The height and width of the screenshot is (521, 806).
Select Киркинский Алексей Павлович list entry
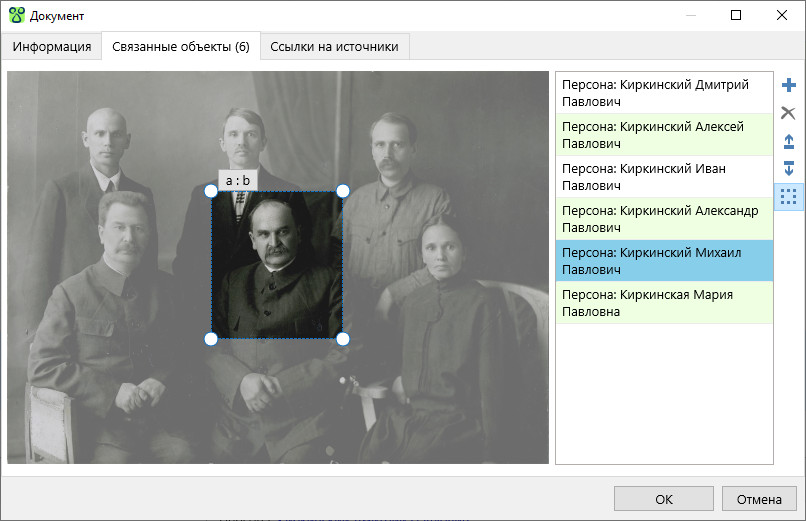(664, 135)
